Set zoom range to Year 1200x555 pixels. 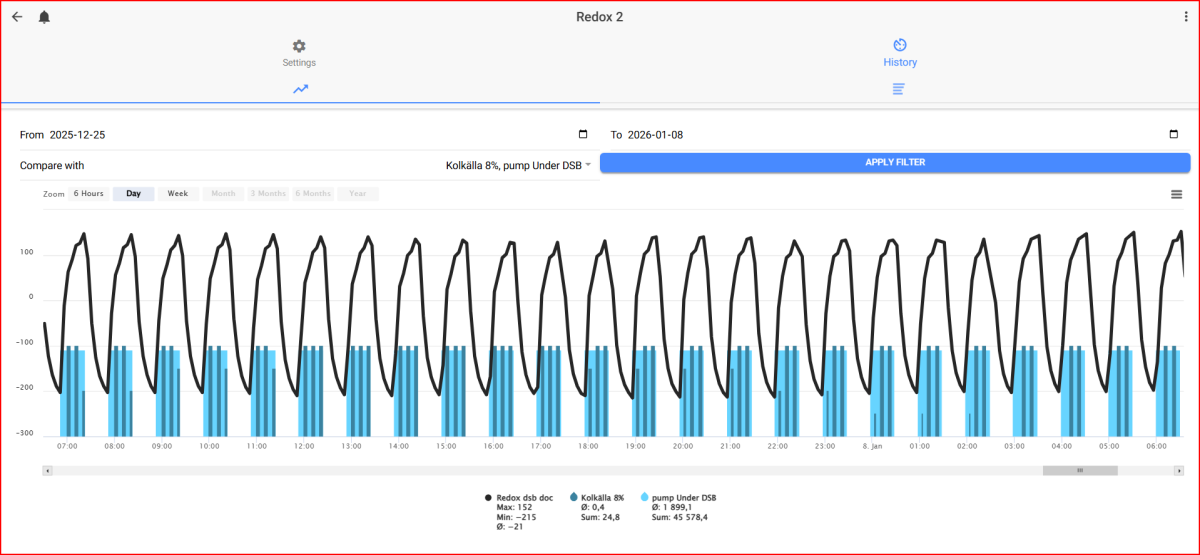coord(358,194)
